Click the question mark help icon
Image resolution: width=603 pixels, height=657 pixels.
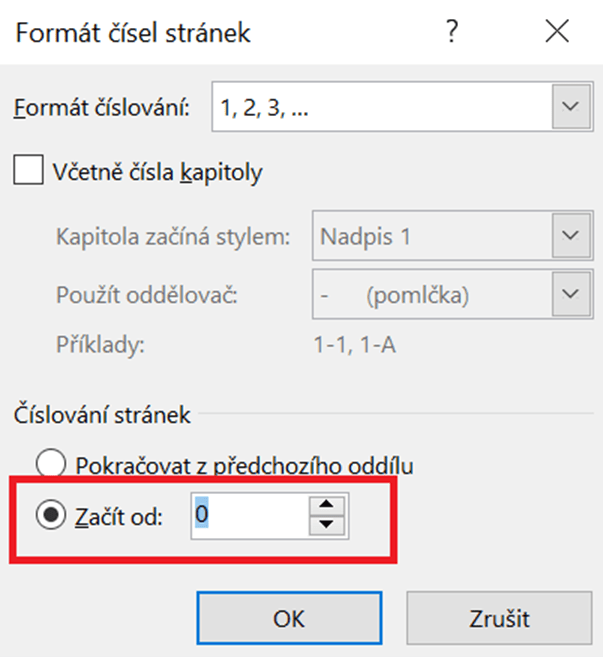tap(452, 32)
